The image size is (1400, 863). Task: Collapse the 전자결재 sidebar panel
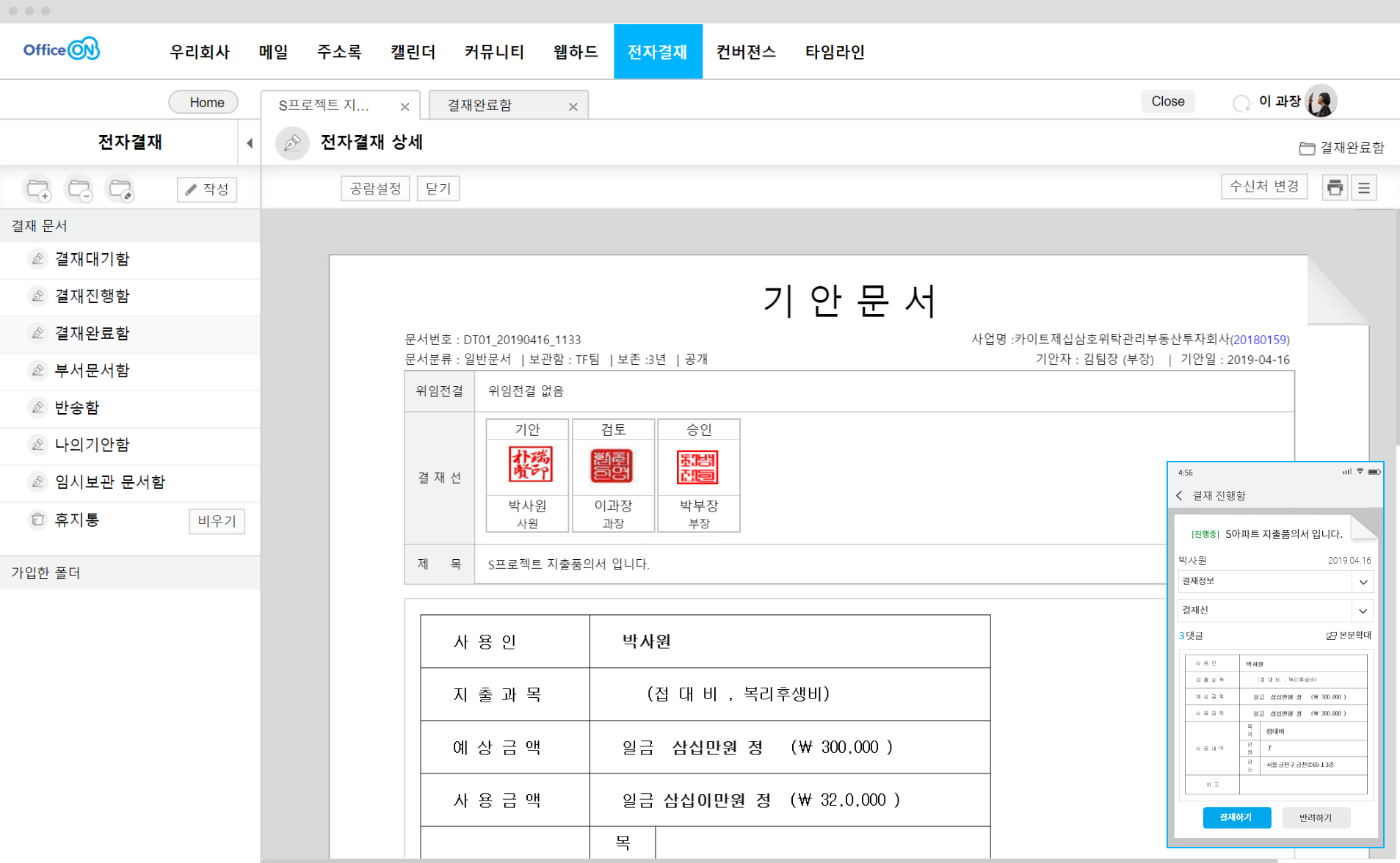(250, 143)
